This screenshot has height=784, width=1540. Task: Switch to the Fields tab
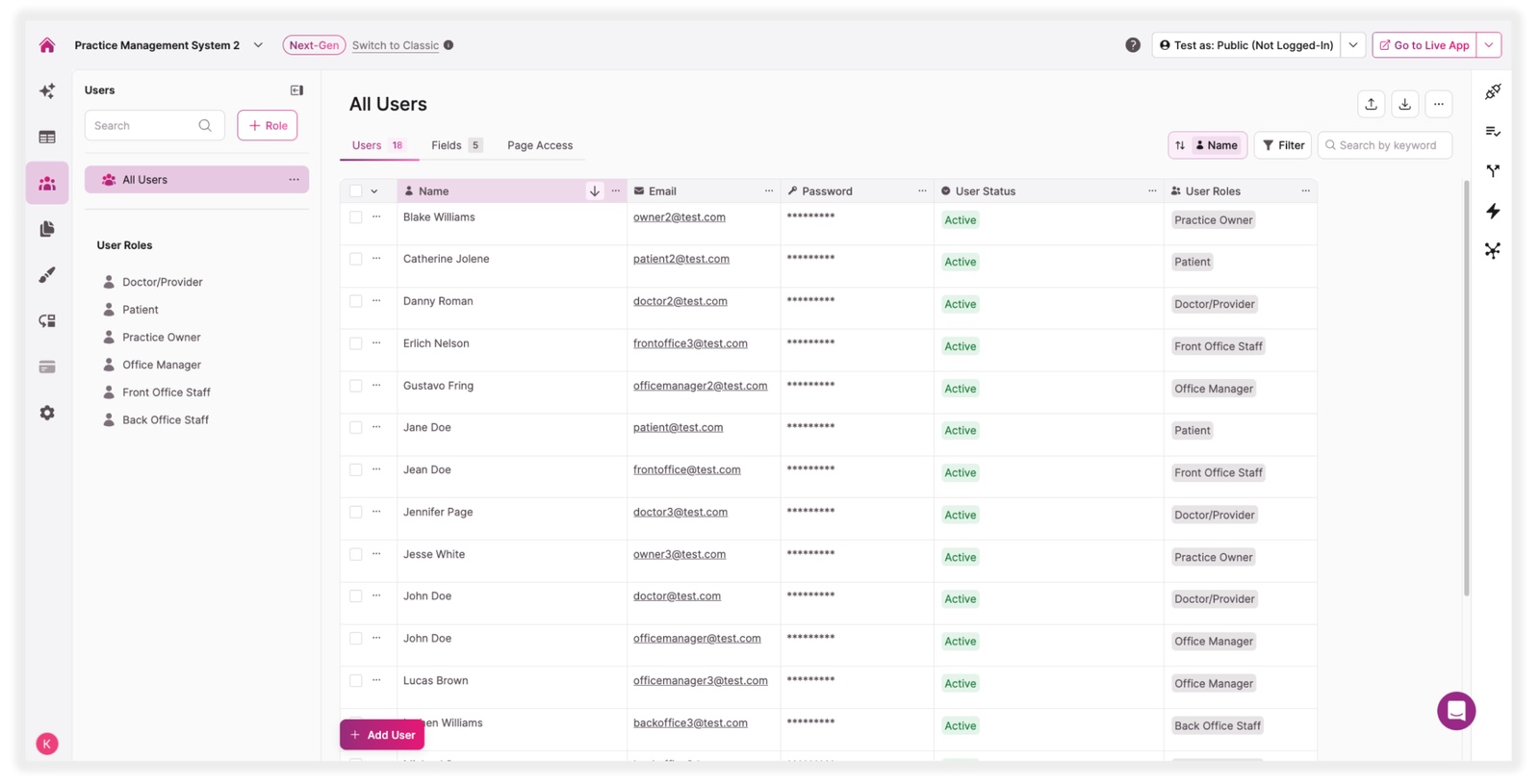(447, 145)
